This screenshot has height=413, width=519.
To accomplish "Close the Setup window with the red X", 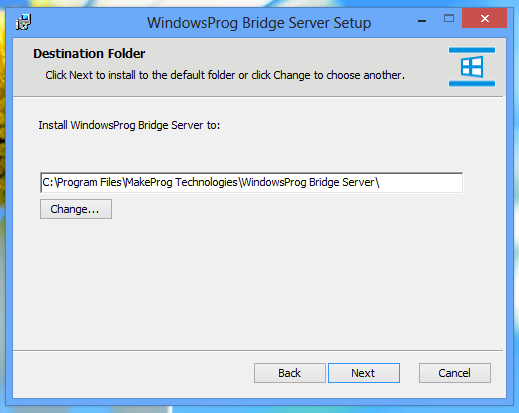I will click(x=485, y=18).
